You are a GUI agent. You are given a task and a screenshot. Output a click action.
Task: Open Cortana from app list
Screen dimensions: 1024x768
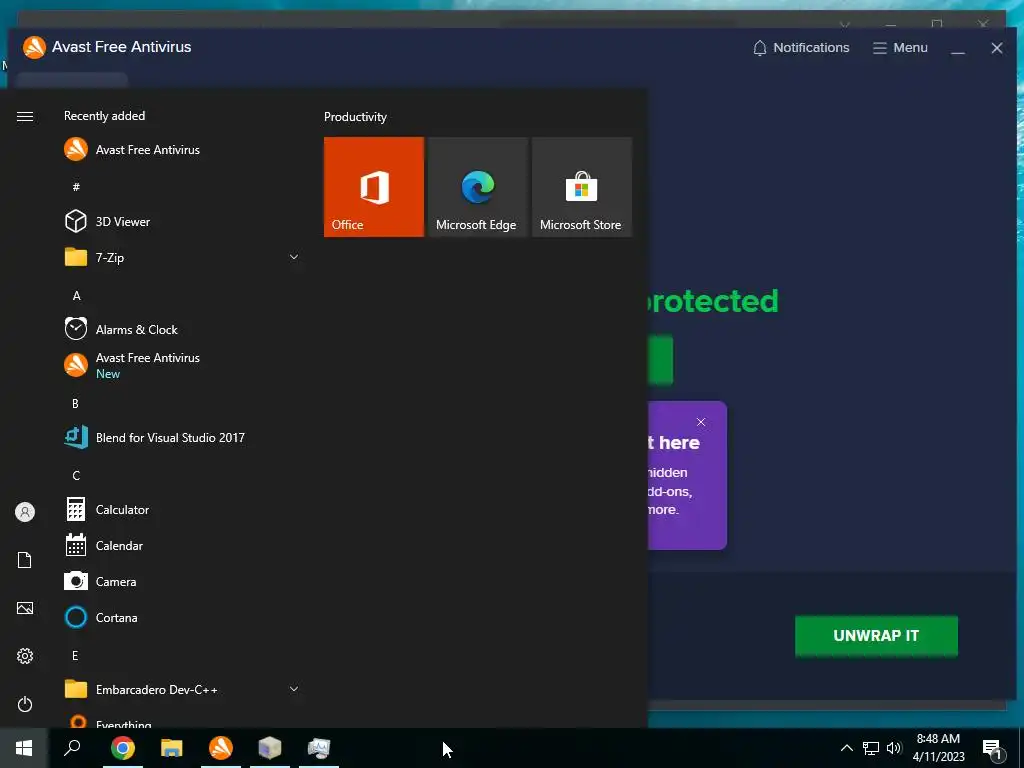click(182, 617)
